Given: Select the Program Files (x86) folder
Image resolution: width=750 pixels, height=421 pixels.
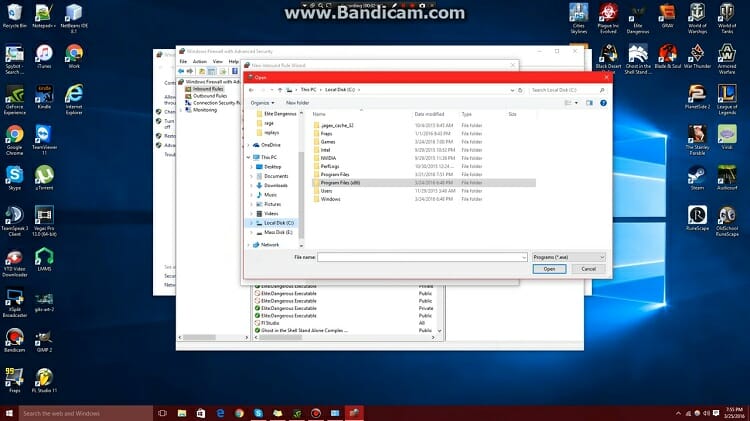Looking at the screenshot, I should (x=424, y=183).
